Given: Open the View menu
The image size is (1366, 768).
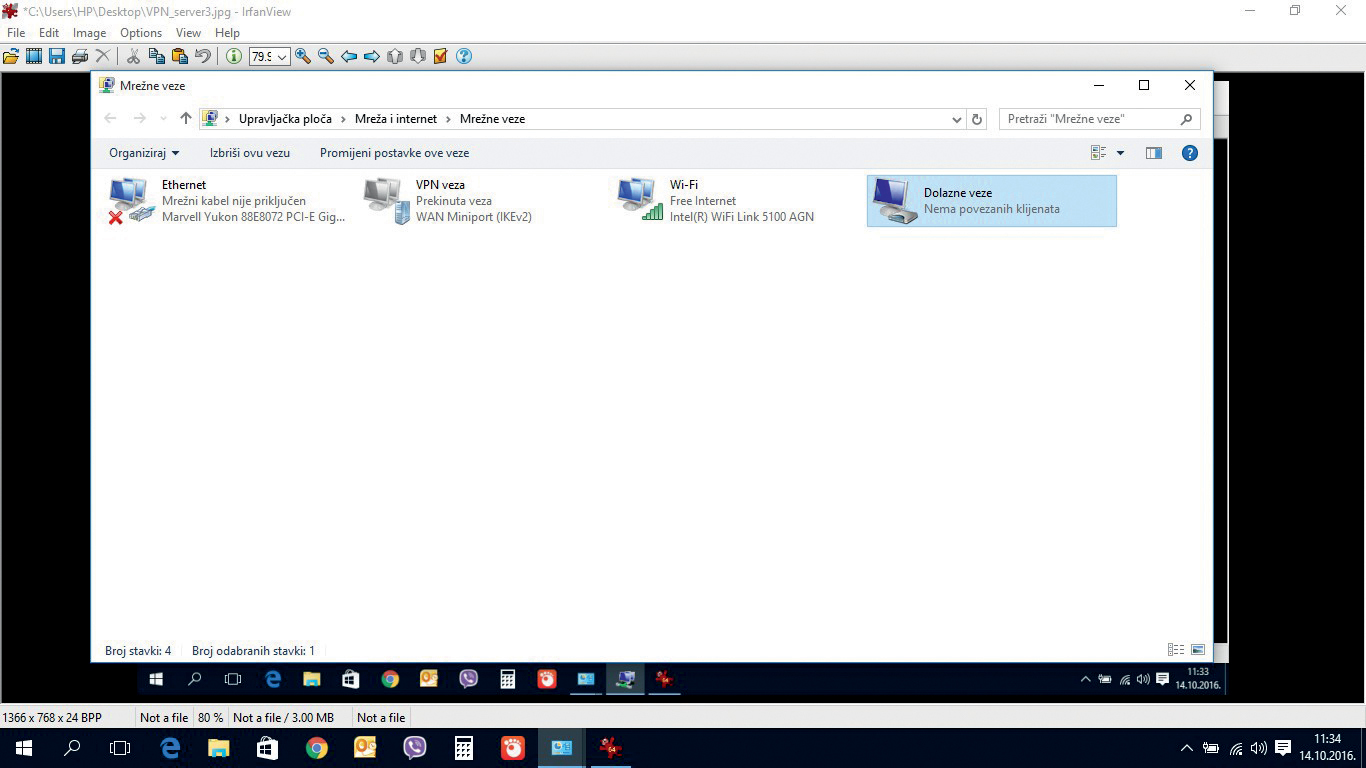Looking at the screenshot, I should pos(188,33).
